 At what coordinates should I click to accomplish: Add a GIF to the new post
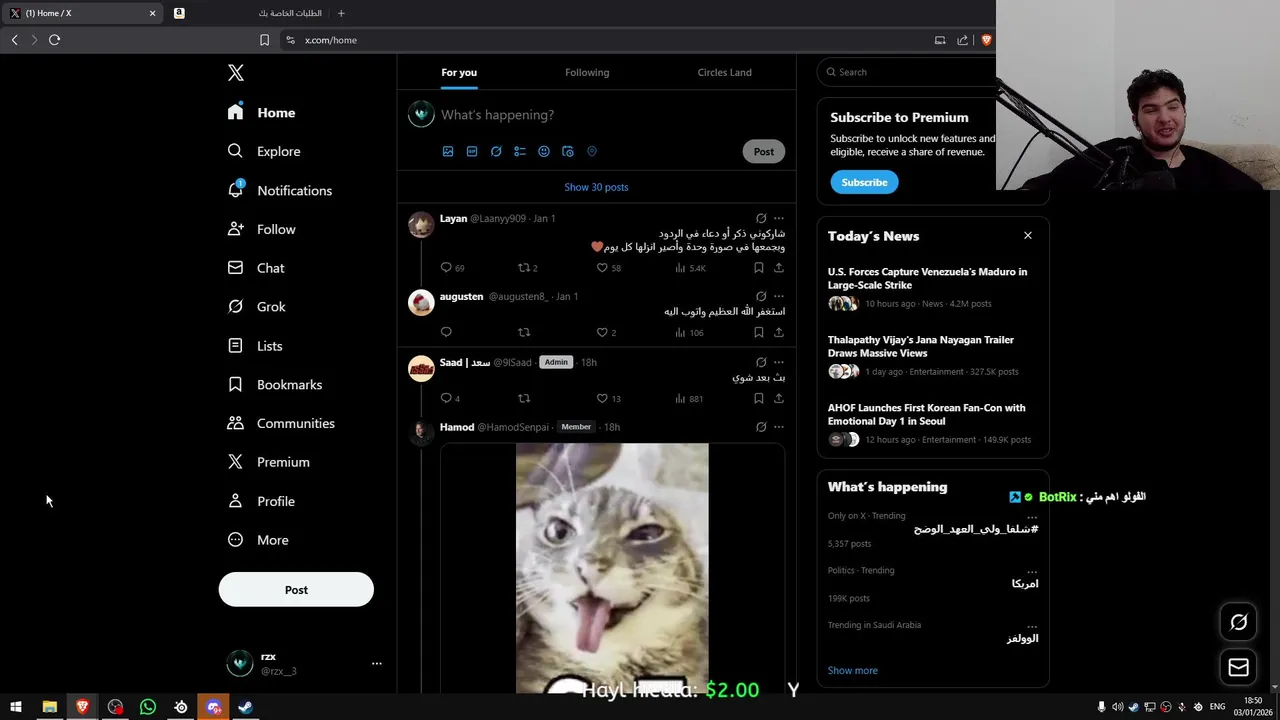(472, 151)
